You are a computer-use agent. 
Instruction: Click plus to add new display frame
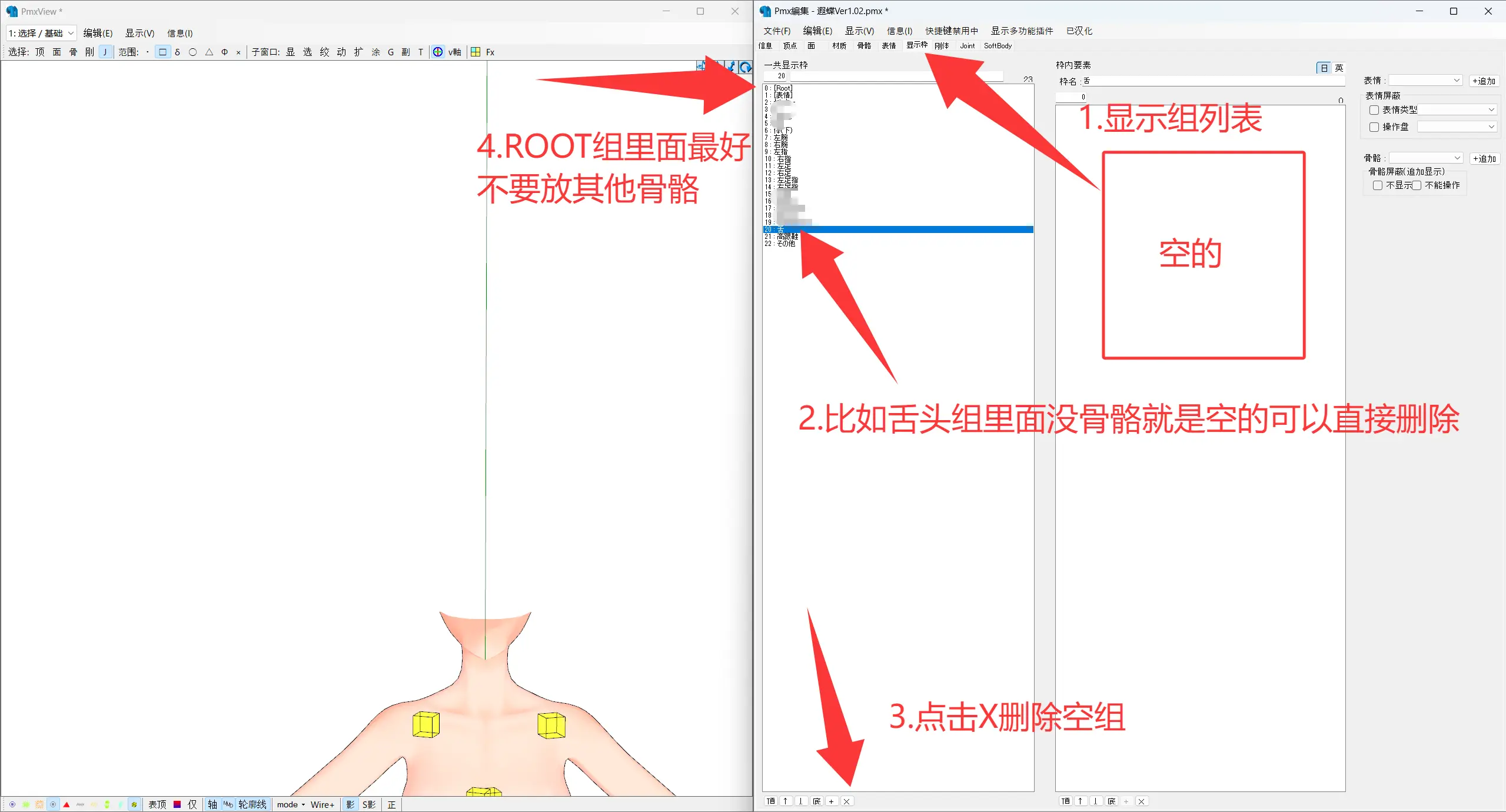pos(831,801)
